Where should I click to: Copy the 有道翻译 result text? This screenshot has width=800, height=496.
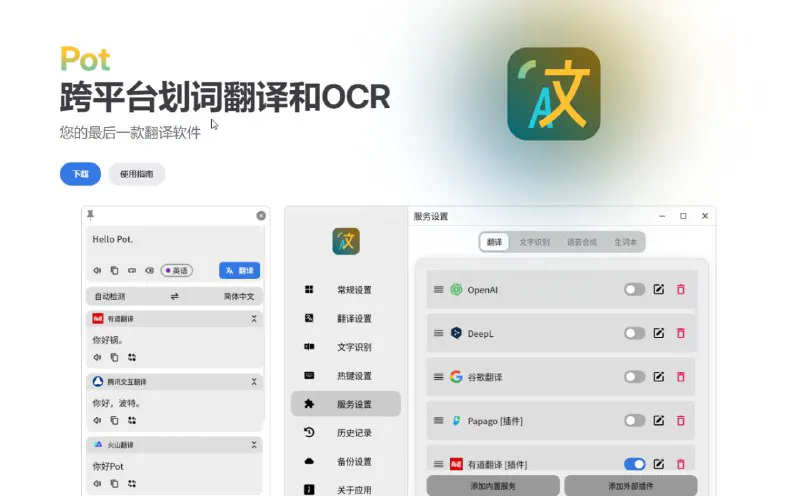click(x=114, y=357)
